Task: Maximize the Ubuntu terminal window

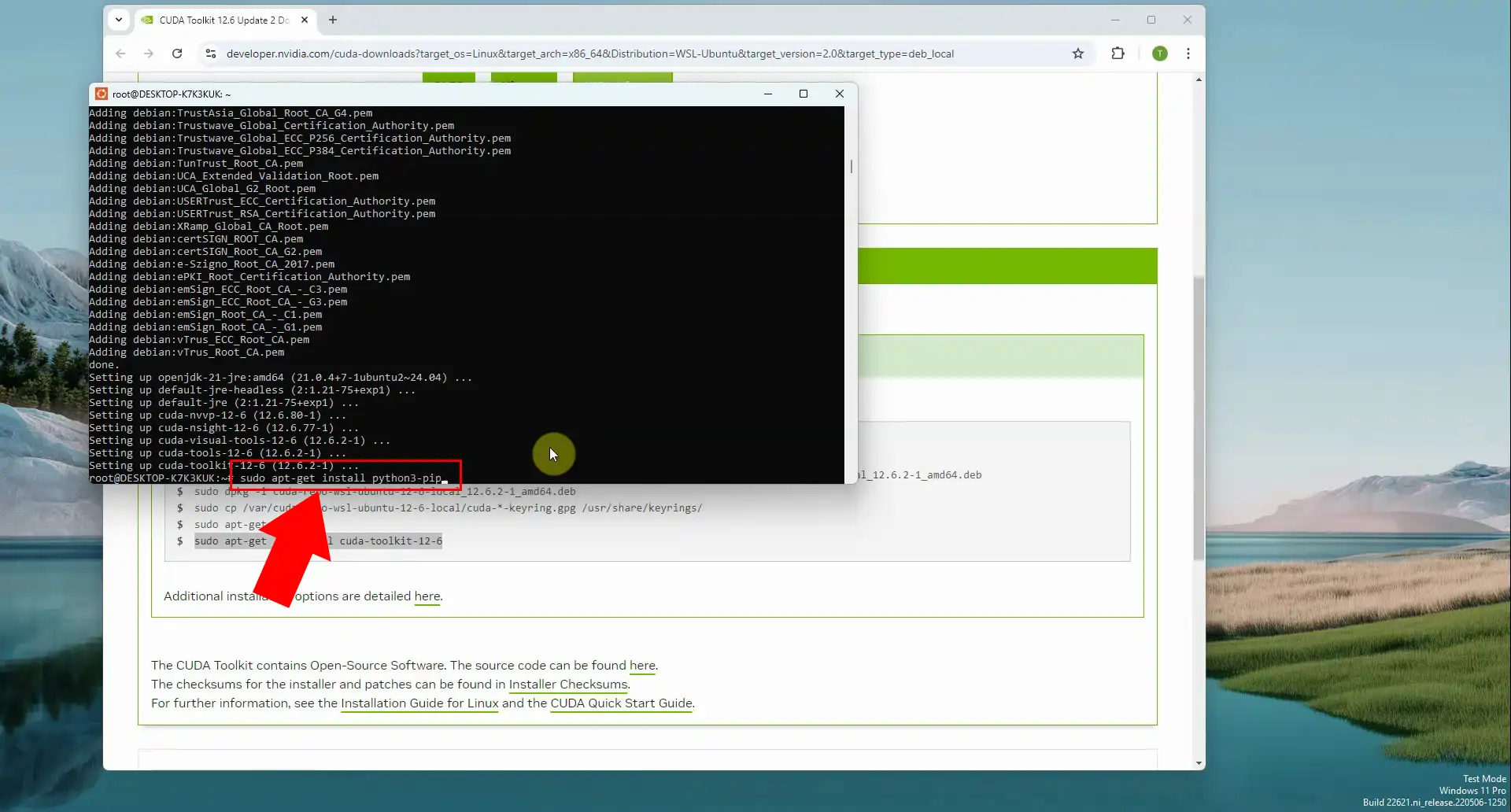Action: tap(804, 94)
